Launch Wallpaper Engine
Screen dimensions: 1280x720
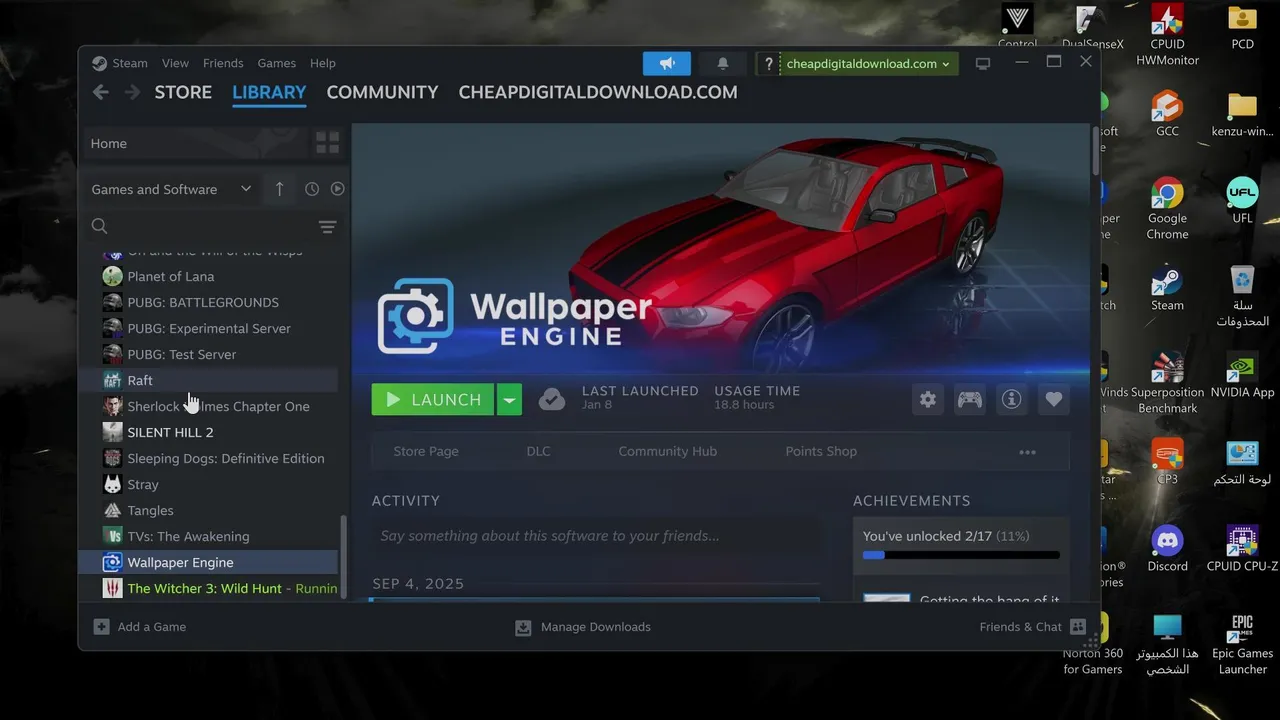(433, 400)
